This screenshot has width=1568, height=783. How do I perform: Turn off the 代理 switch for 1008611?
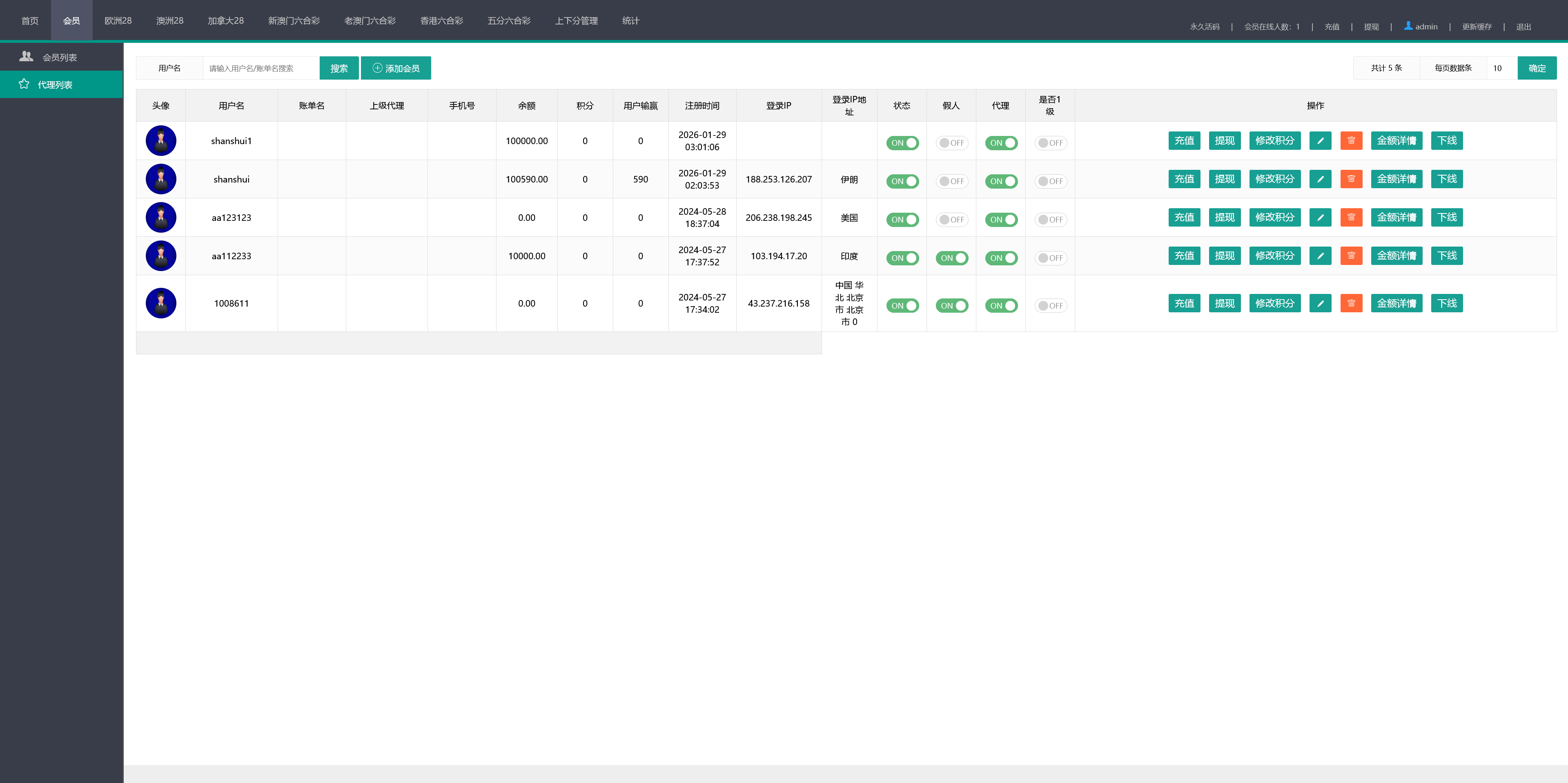(1001, 306)
